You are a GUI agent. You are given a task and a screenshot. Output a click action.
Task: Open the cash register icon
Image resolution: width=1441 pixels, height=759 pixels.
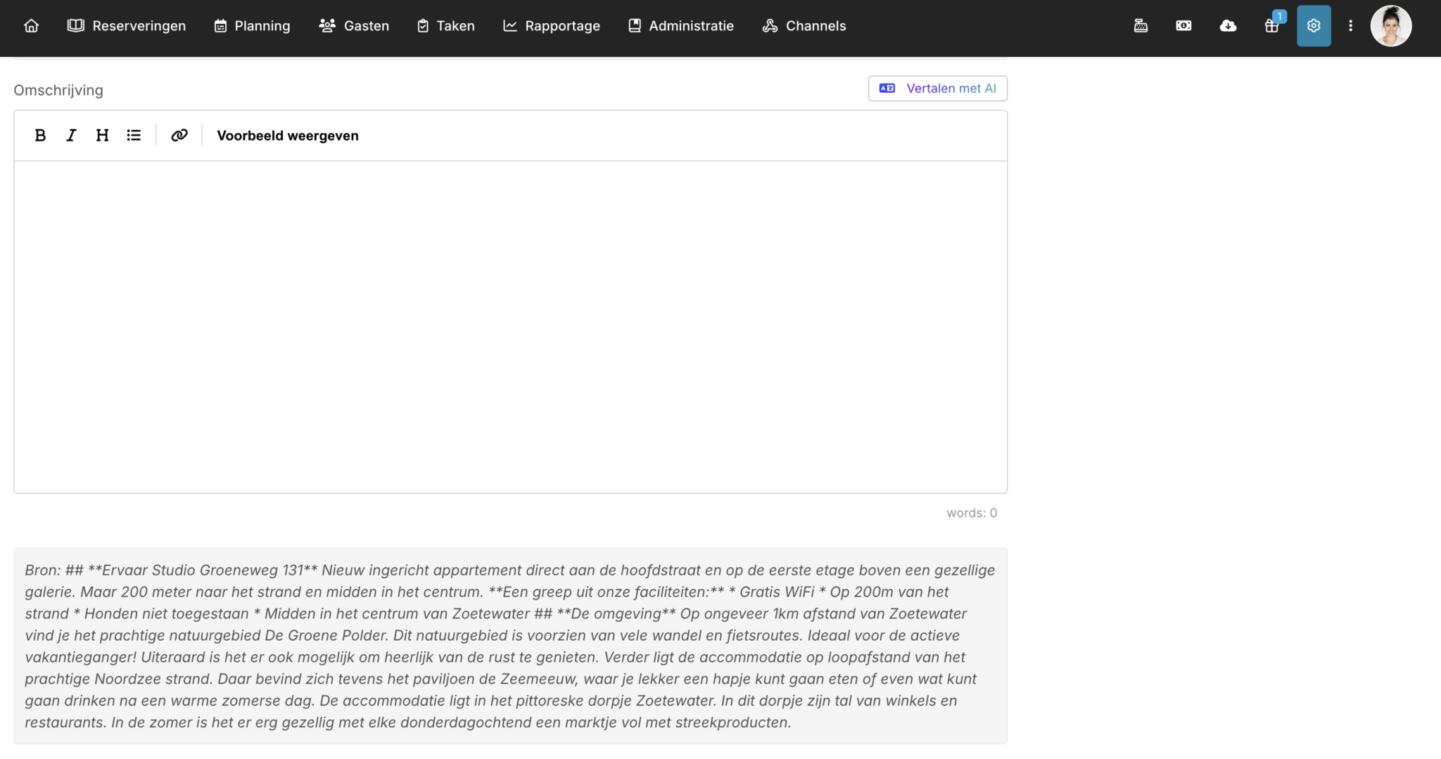pyautogui.click(x=1140, y=26)
